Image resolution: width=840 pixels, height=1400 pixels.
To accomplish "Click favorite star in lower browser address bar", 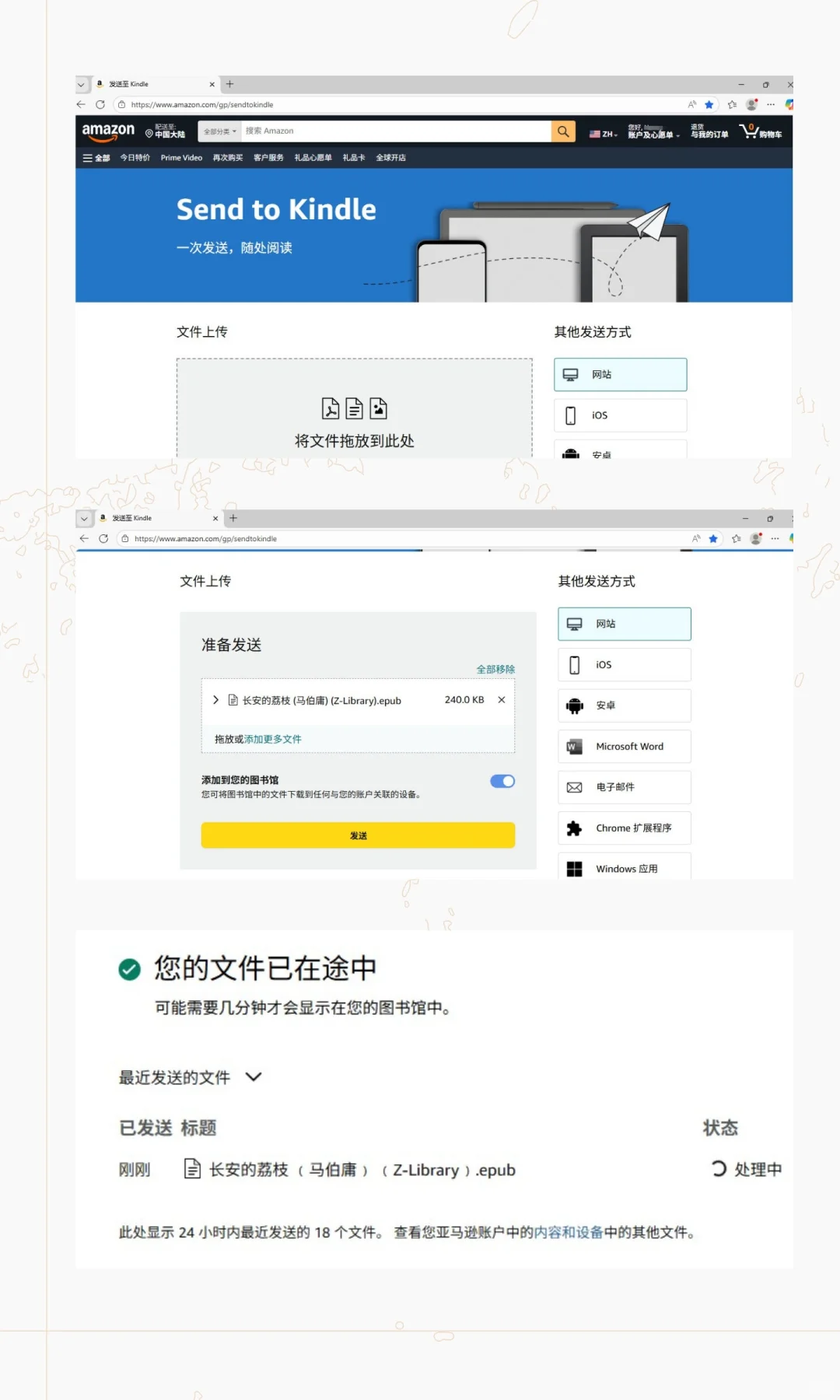I will (712, 538).
